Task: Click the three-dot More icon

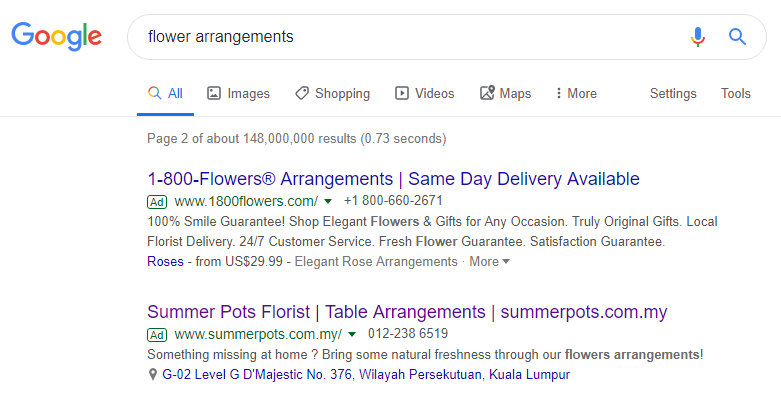Action: tap(558, 93)
